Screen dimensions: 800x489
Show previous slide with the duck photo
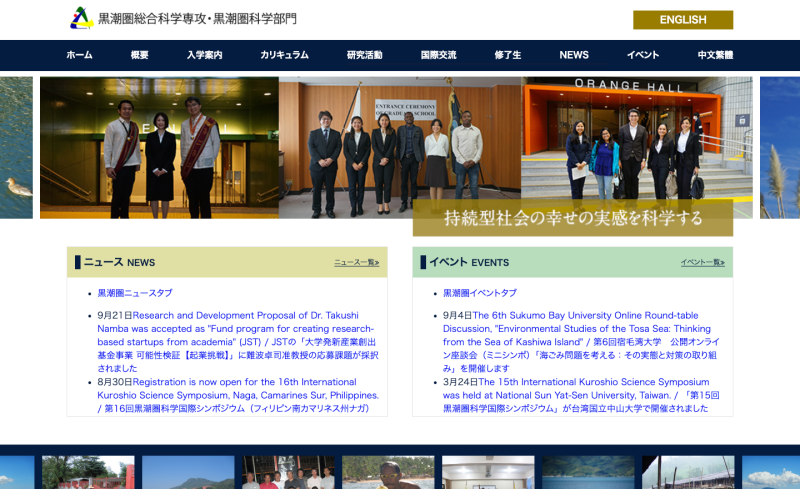click(x=16, y=148)
